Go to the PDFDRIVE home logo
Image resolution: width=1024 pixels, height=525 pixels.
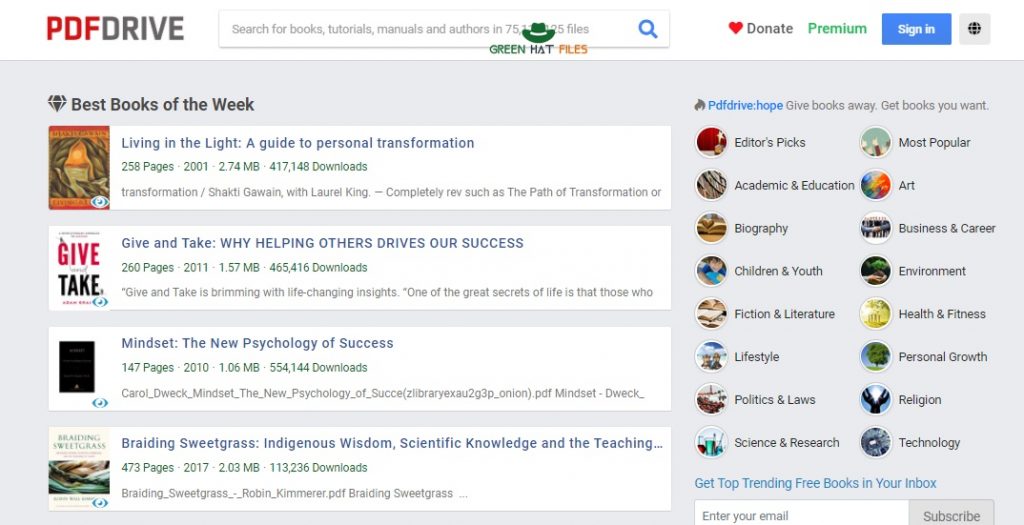pyautogui.click(x=115, y=29)
